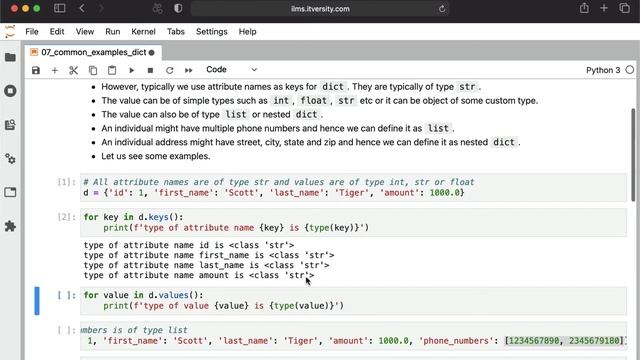Screen dimensions: 640x360
Task: Click the blue collapser bar of active cell
Action: click(37, 301)
